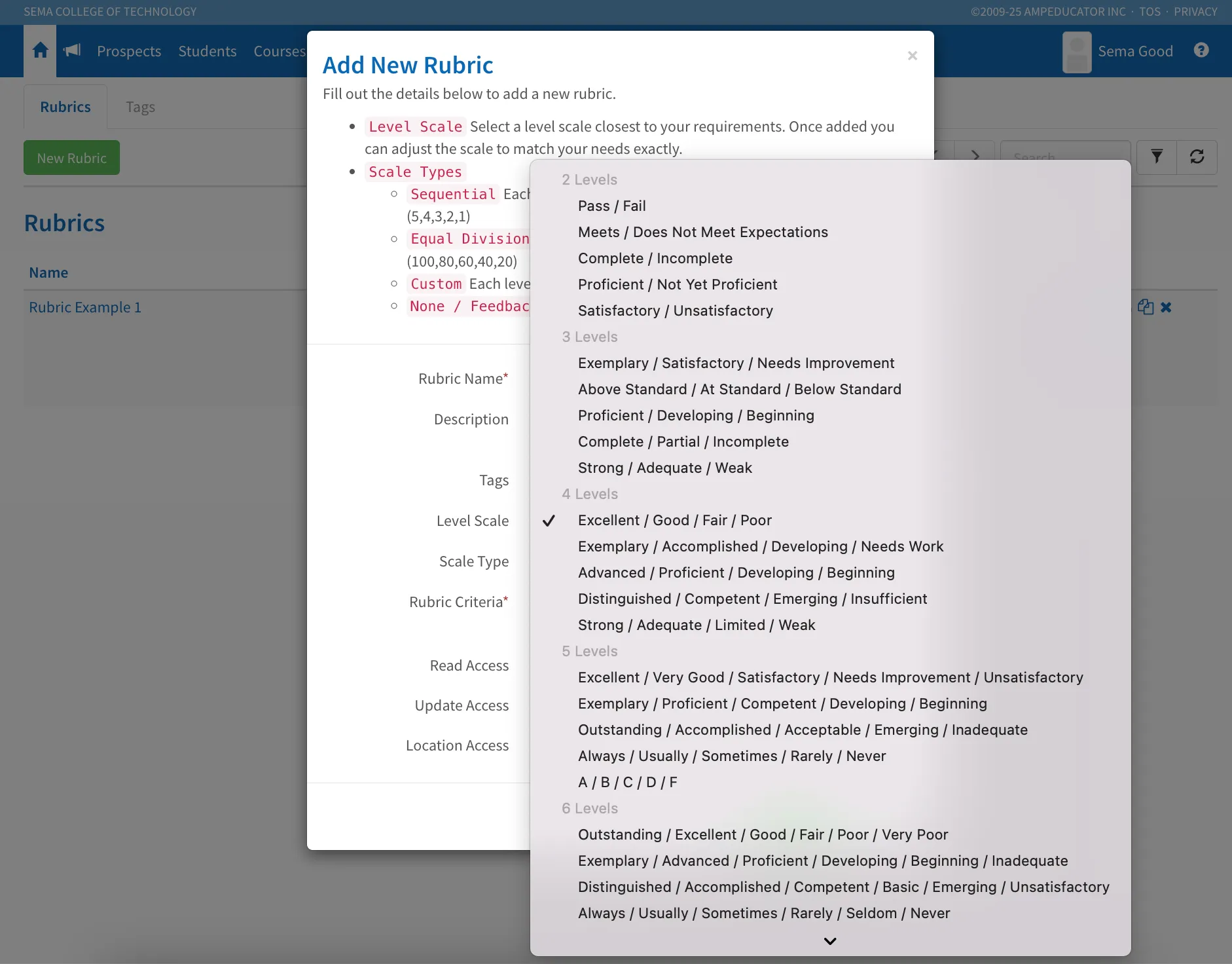Close the Add New Rubric dialog
1232x964 pixels.
click(x=913, y=56)
